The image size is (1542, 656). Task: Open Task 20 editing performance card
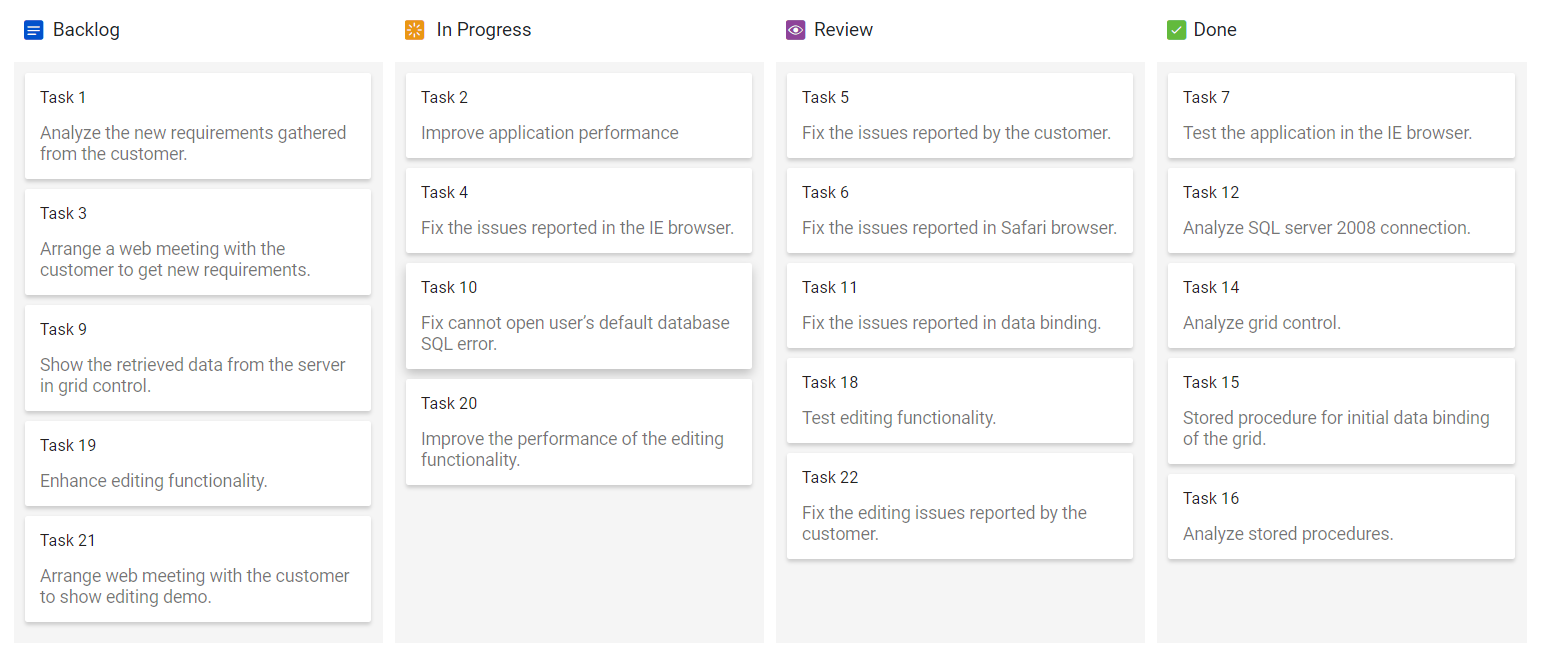[579, 432]
